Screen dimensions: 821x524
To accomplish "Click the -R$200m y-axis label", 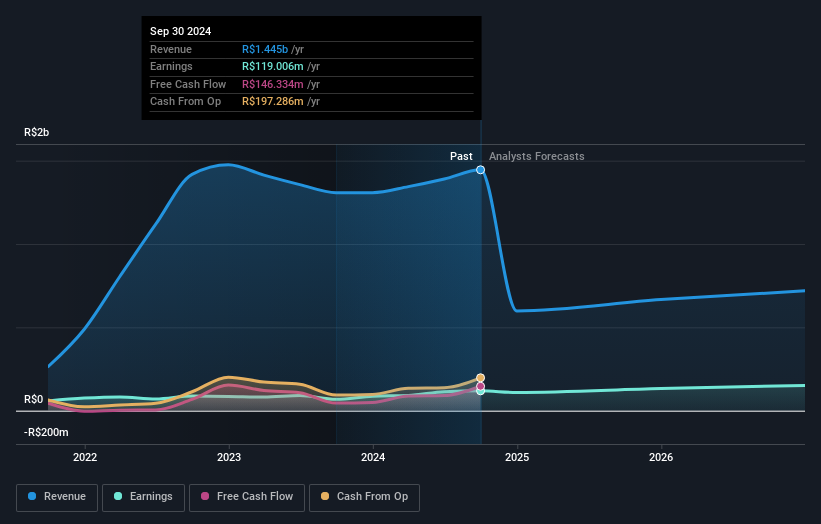I will click(46, 432).
